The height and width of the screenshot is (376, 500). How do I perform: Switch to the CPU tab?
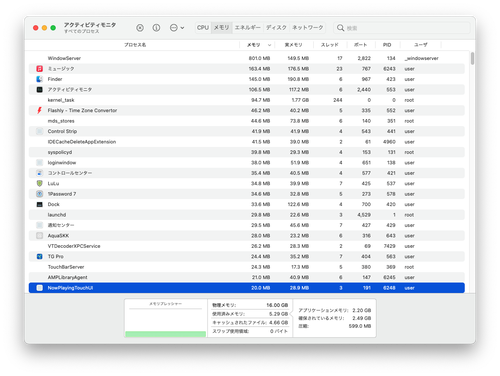(x=203, y=28)
